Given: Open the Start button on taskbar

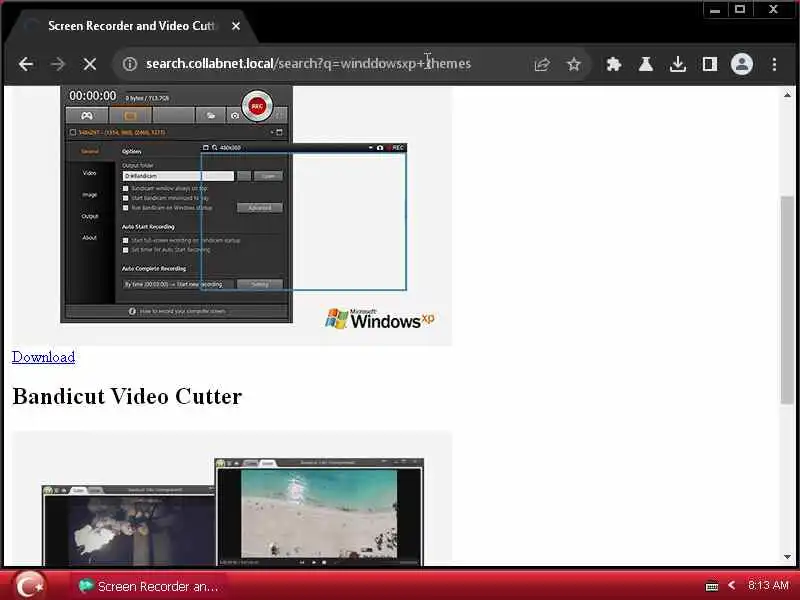Looking at the screenshot, I should (30, 585).
